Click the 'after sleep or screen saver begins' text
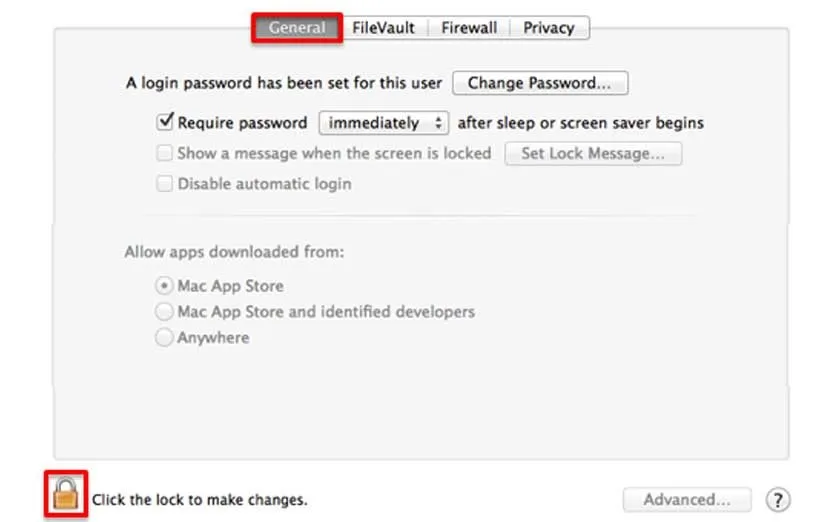The height and width of the screenshot is (522, 822). 580,123
